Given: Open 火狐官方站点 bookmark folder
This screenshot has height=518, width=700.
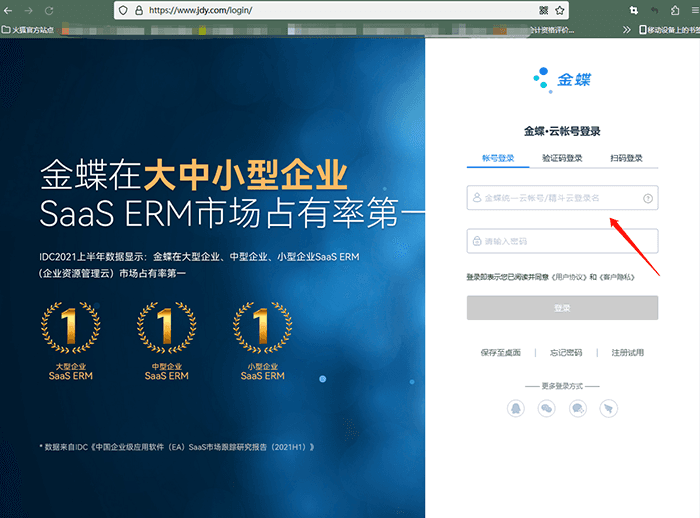Looking at the screenshot, I should click(x=28, y=30).
